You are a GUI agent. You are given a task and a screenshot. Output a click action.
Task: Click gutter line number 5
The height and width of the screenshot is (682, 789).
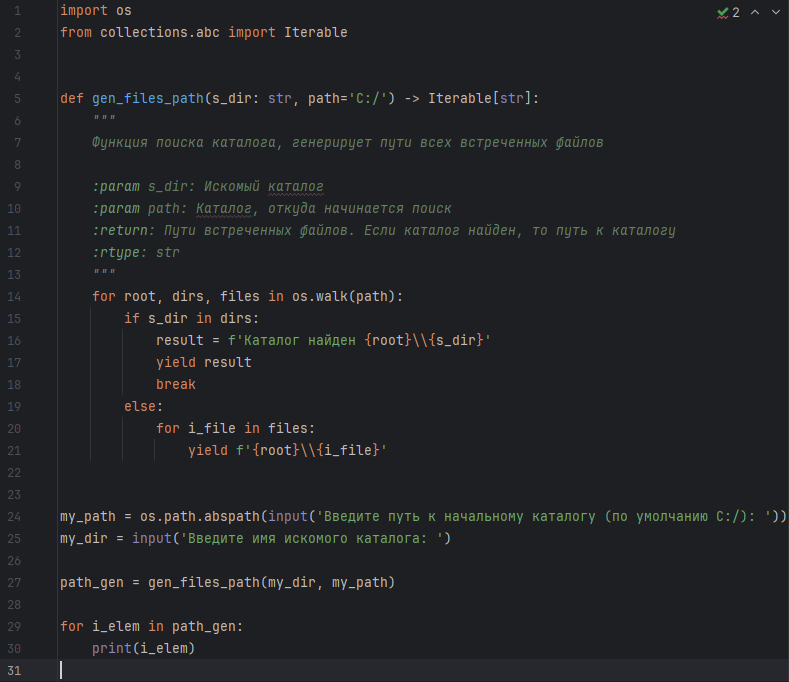click(x=18, y=99)
